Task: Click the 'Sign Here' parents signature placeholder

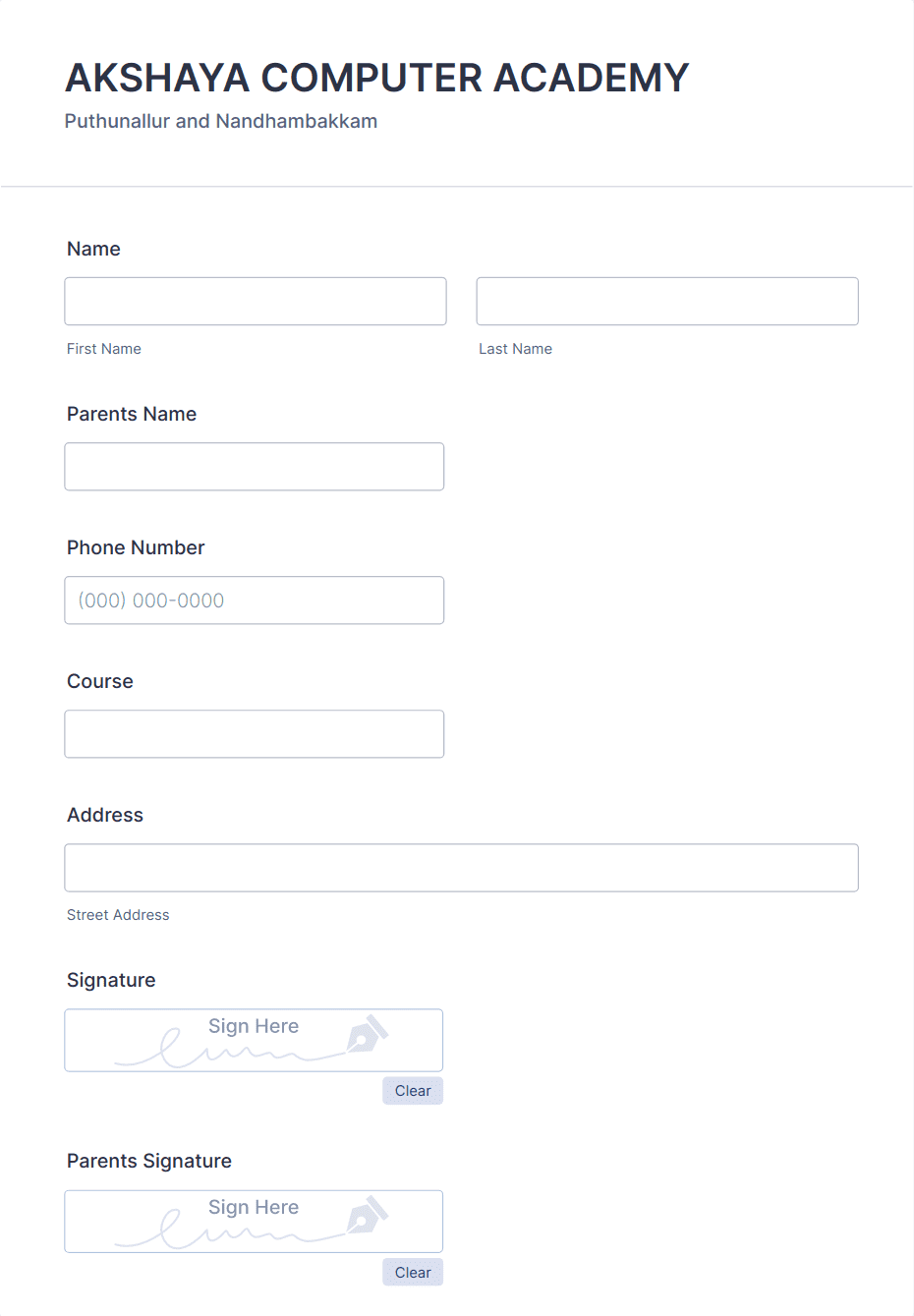Action: click(x=254, y=1207)
